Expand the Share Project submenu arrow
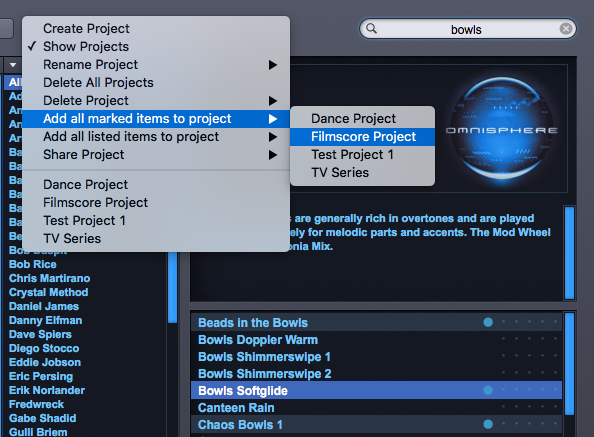Viewport: 594px width, 437px height. [272, 155]
